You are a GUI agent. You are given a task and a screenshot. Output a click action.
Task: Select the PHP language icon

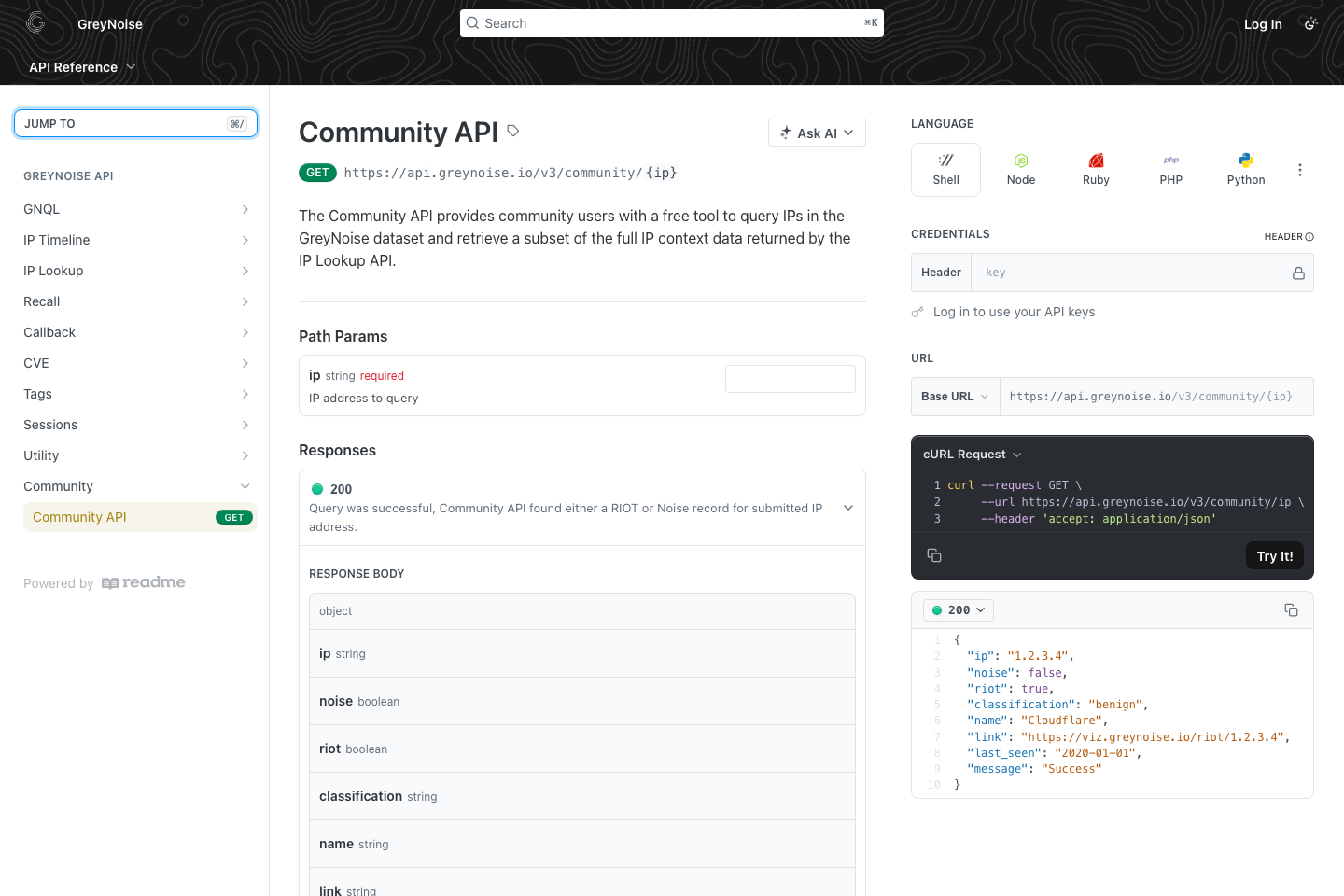click(1170, 168)
